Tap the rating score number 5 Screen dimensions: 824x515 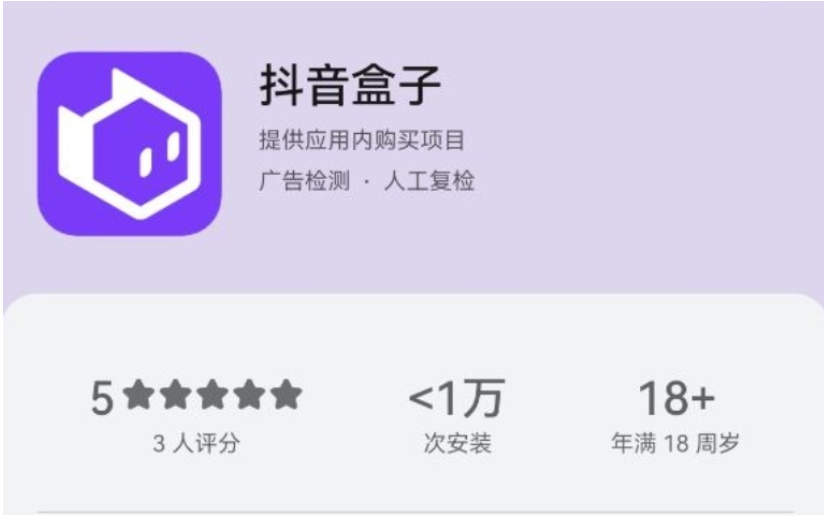(102, 398)
